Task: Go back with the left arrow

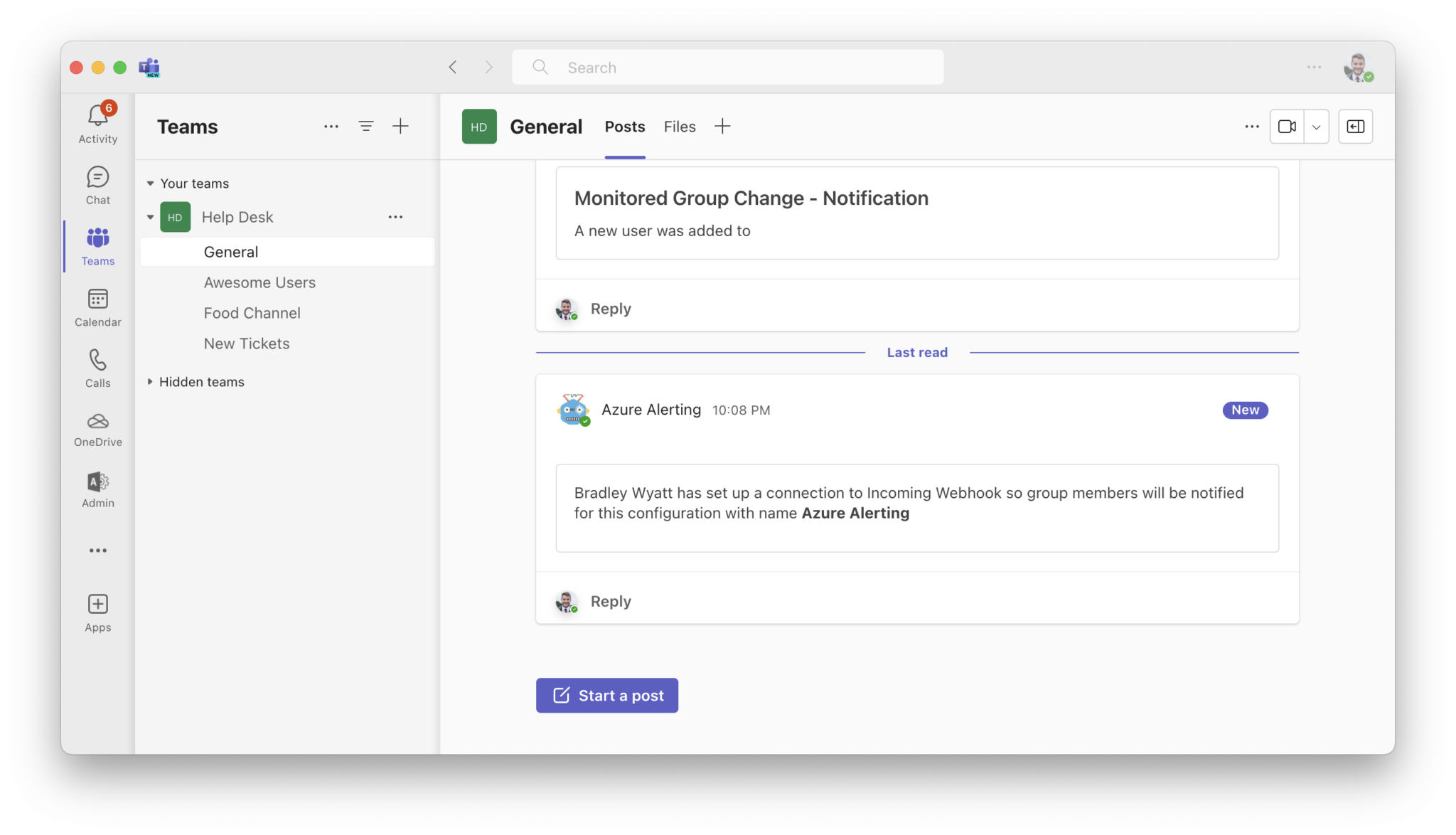Action: 453,67
